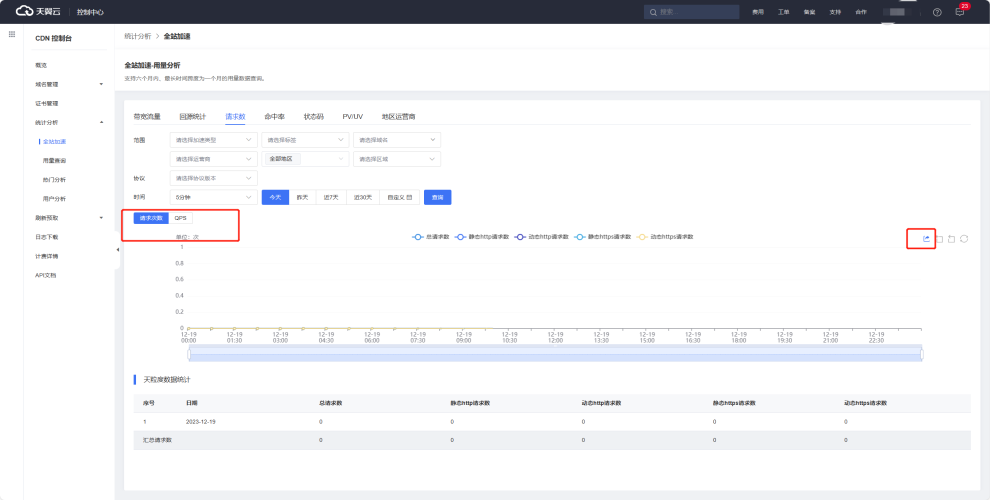Toggle 动态http请求数 legend series
990x500 pixels.
(542, 237)
